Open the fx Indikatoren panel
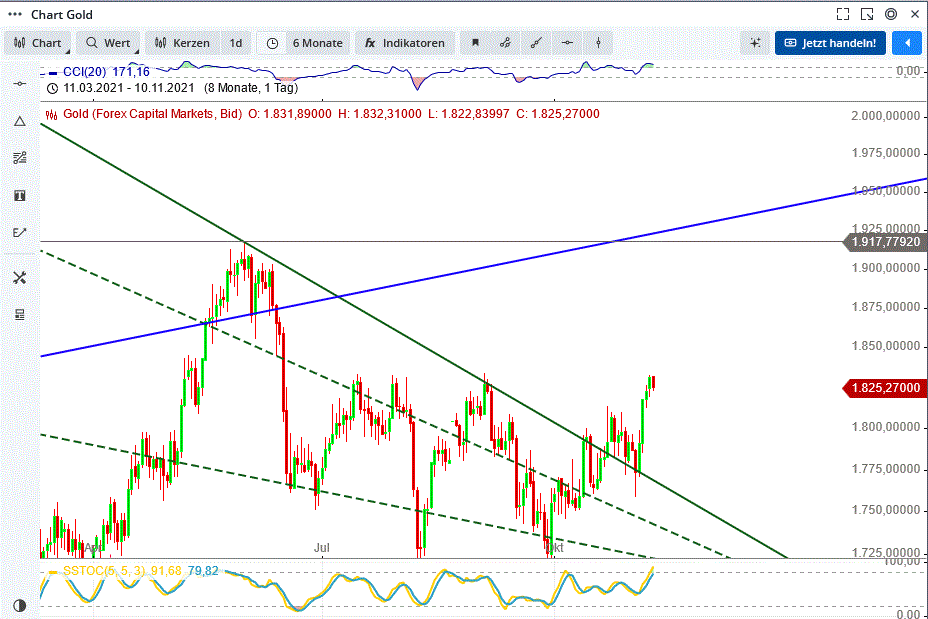This screenshot has height=619, width=928. point(404,43)
